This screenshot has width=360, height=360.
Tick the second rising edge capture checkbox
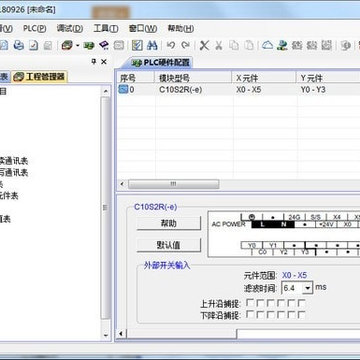(x=260, y=303)
